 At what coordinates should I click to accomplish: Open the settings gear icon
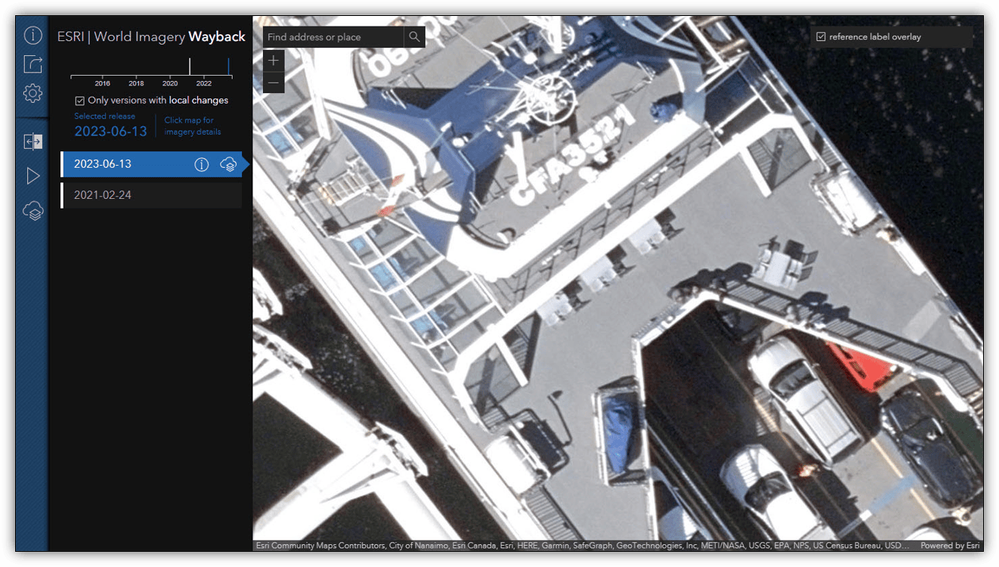coord(32,93)
